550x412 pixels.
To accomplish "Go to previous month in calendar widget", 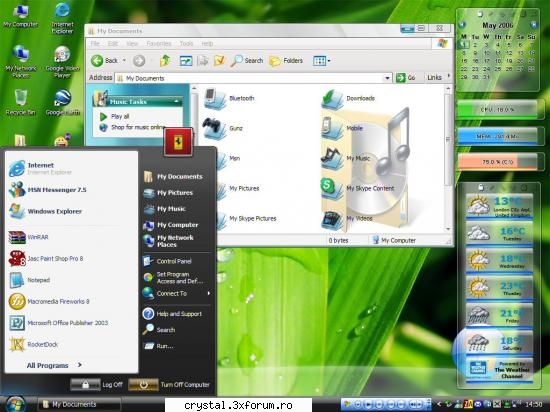I will click(462, 25).
